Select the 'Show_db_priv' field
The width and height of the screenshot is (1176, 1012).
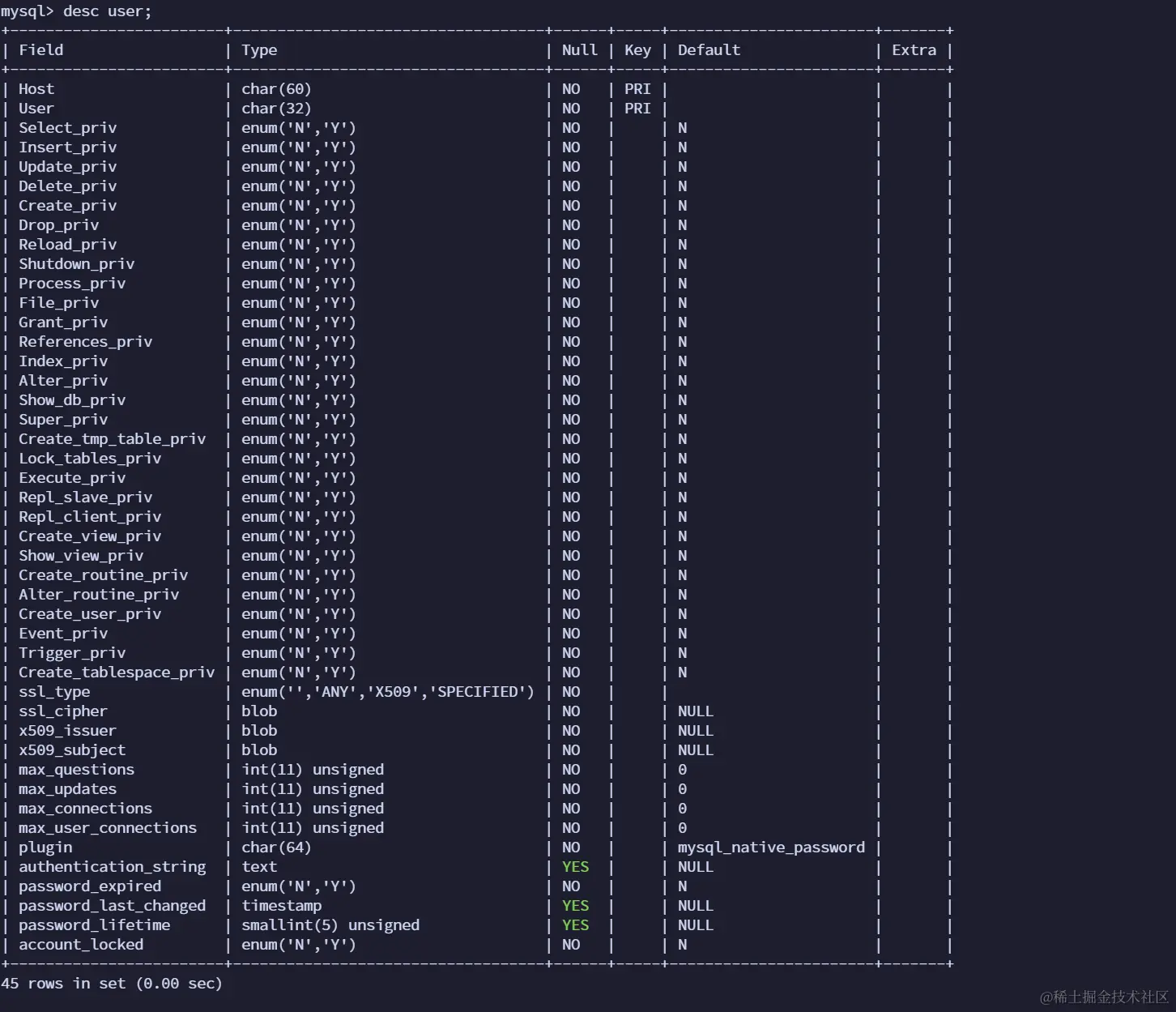(x=72, y=400)
